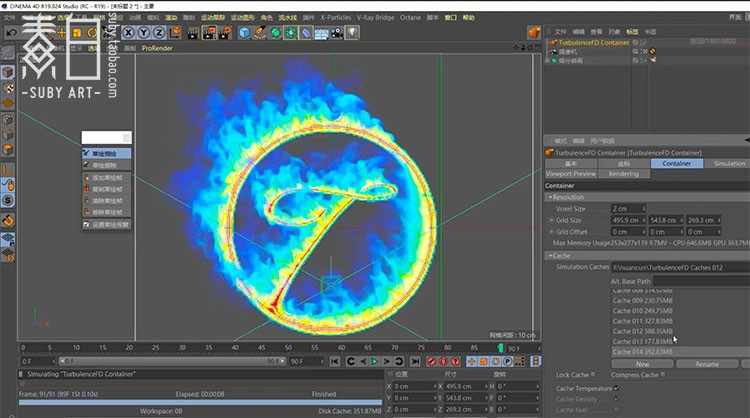Step to the next frame
The image size is (750, 418).
[386, 362]
